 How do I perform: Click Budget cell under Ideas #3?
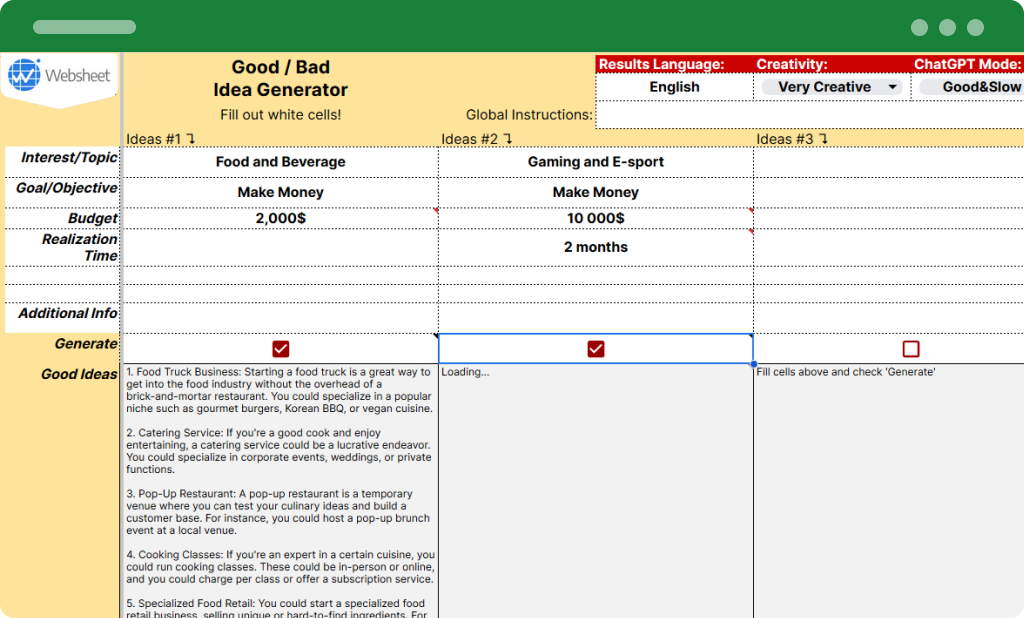tap(889, 218)
